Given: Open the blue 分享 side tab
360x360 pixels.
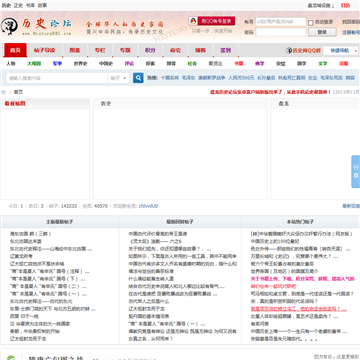Looking at the screenshot, I should pos(356,171).
